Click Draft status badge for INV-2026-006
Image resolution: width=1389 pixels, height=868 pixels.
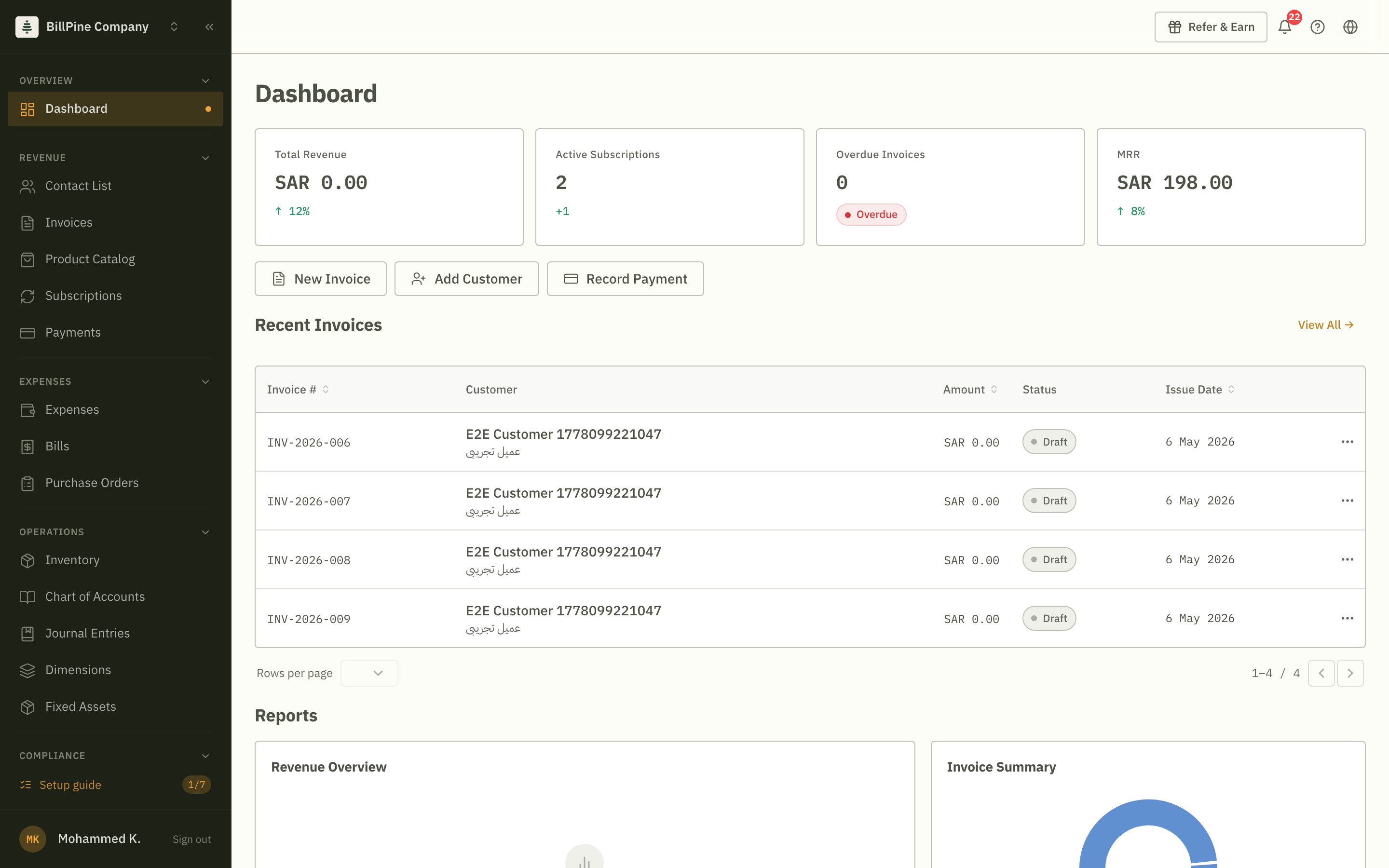[1049, 442]
